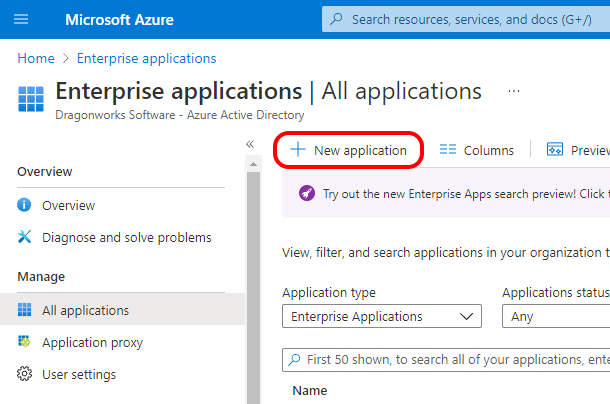Focus the Search resources, services, and docs box
The image size is (610, 404).
[466, 19]
